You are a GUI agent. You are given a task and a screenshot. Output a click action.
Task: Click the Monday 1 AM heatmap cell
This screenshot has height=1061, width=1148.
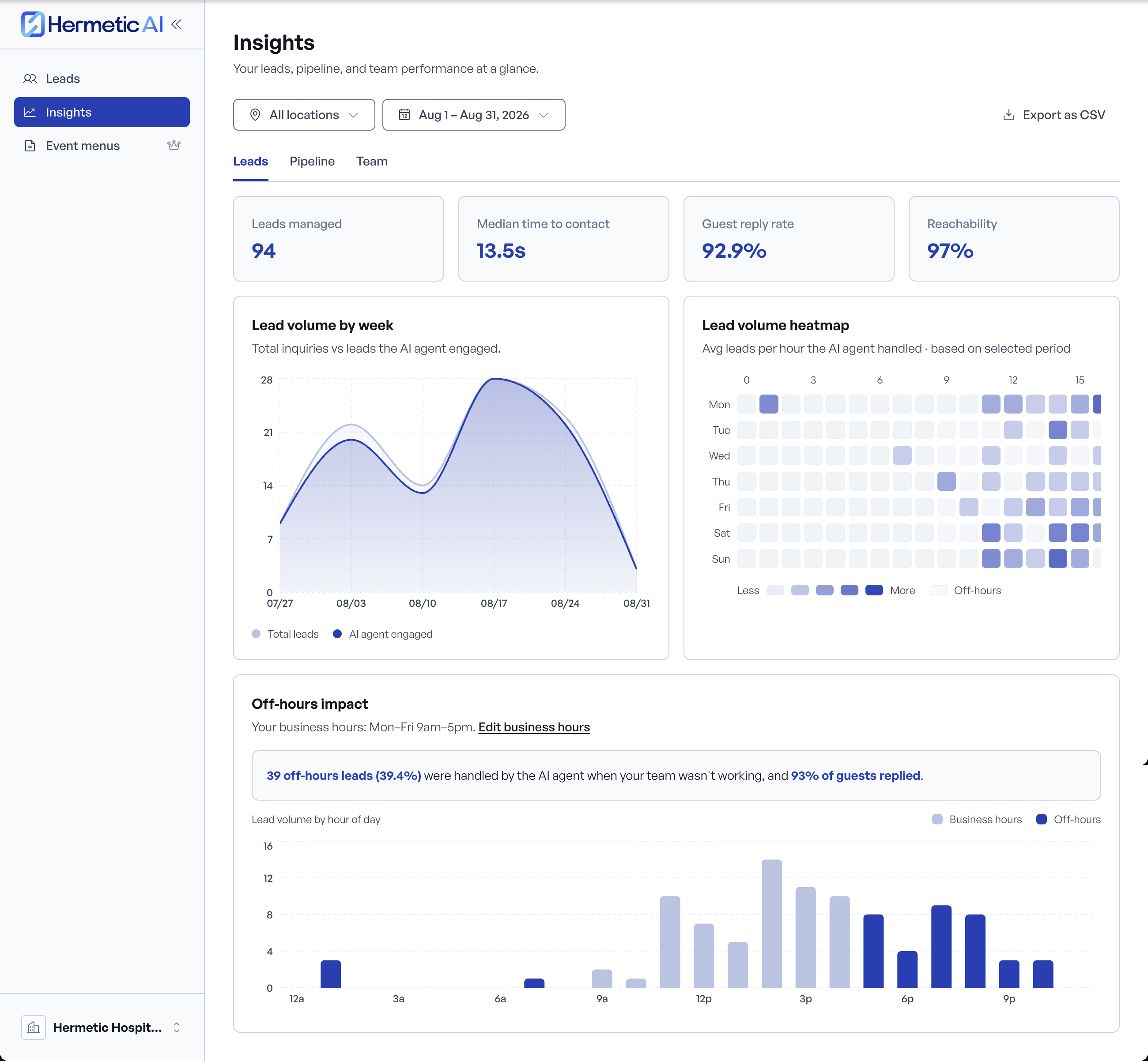768,404
